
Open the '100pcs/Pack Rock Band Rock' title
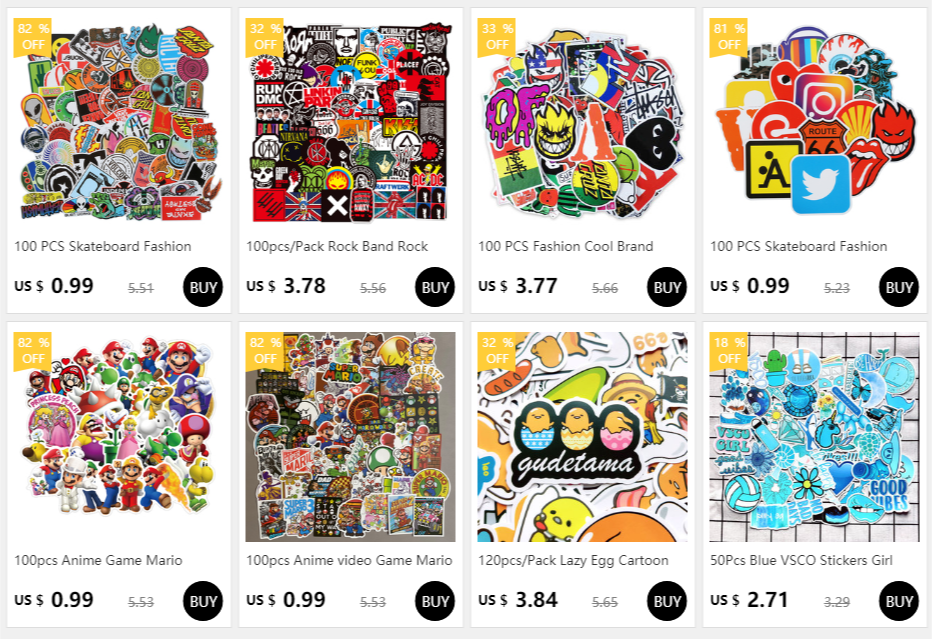(337, 246)
